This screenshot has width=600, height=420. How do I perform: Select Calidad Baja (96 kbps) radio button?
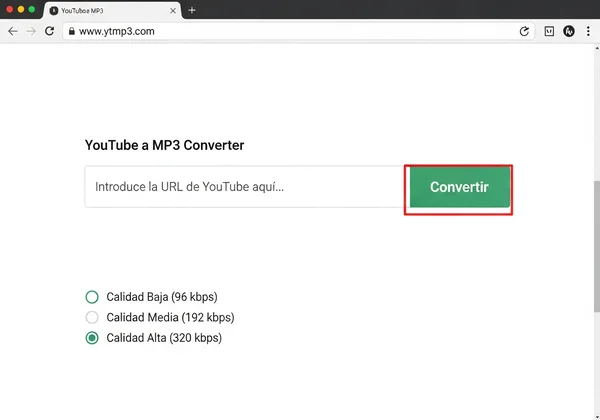92,297
